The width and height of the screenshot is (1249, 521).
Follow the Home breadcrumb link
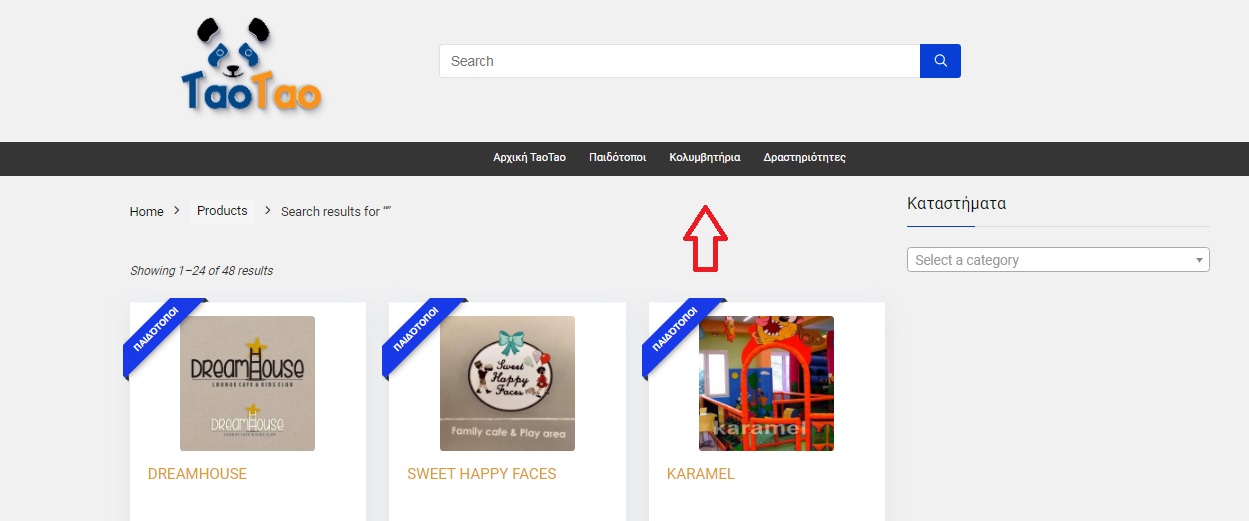[x=146, y=211]
